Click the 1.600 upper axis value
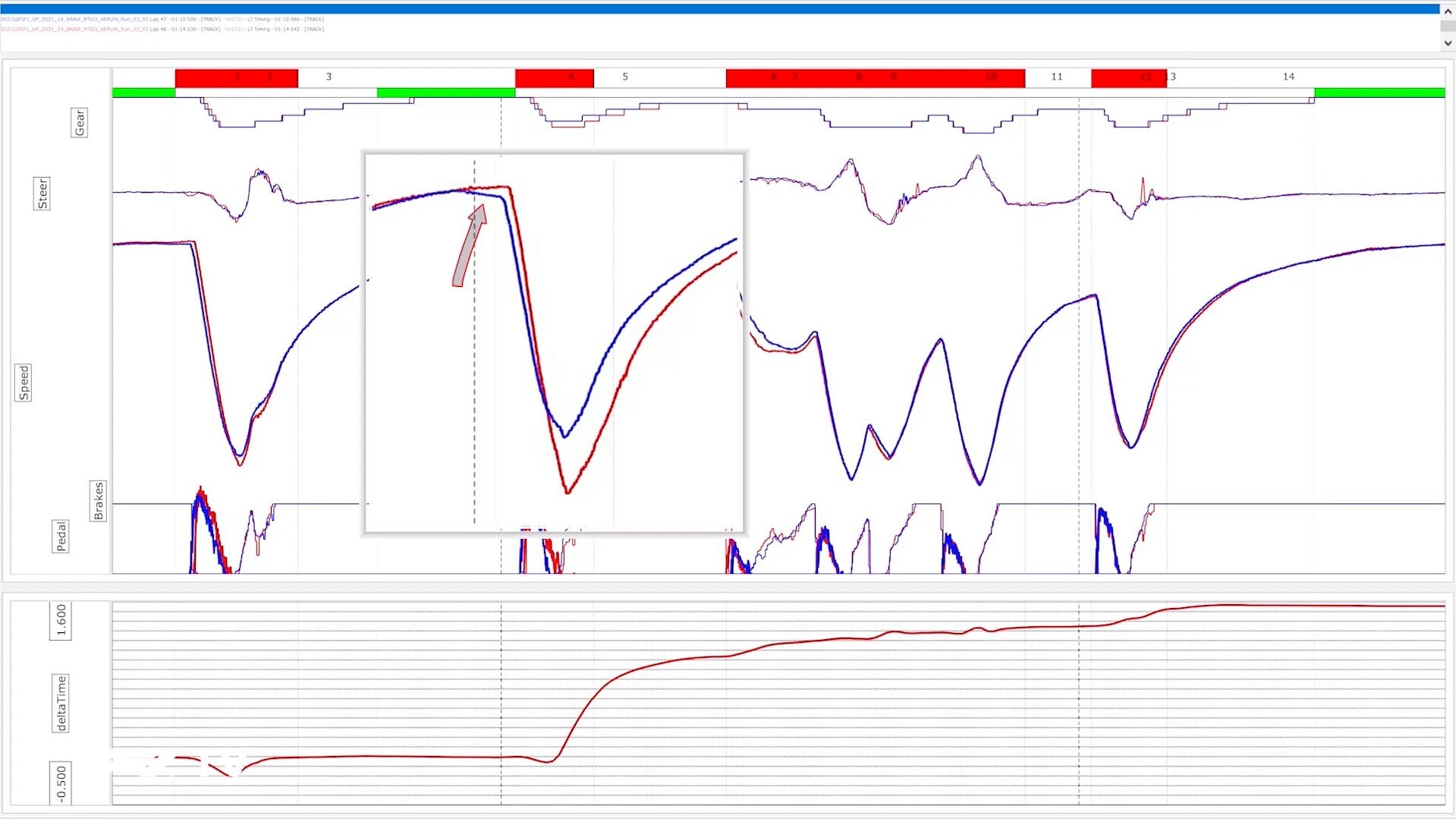 point(61,620)
